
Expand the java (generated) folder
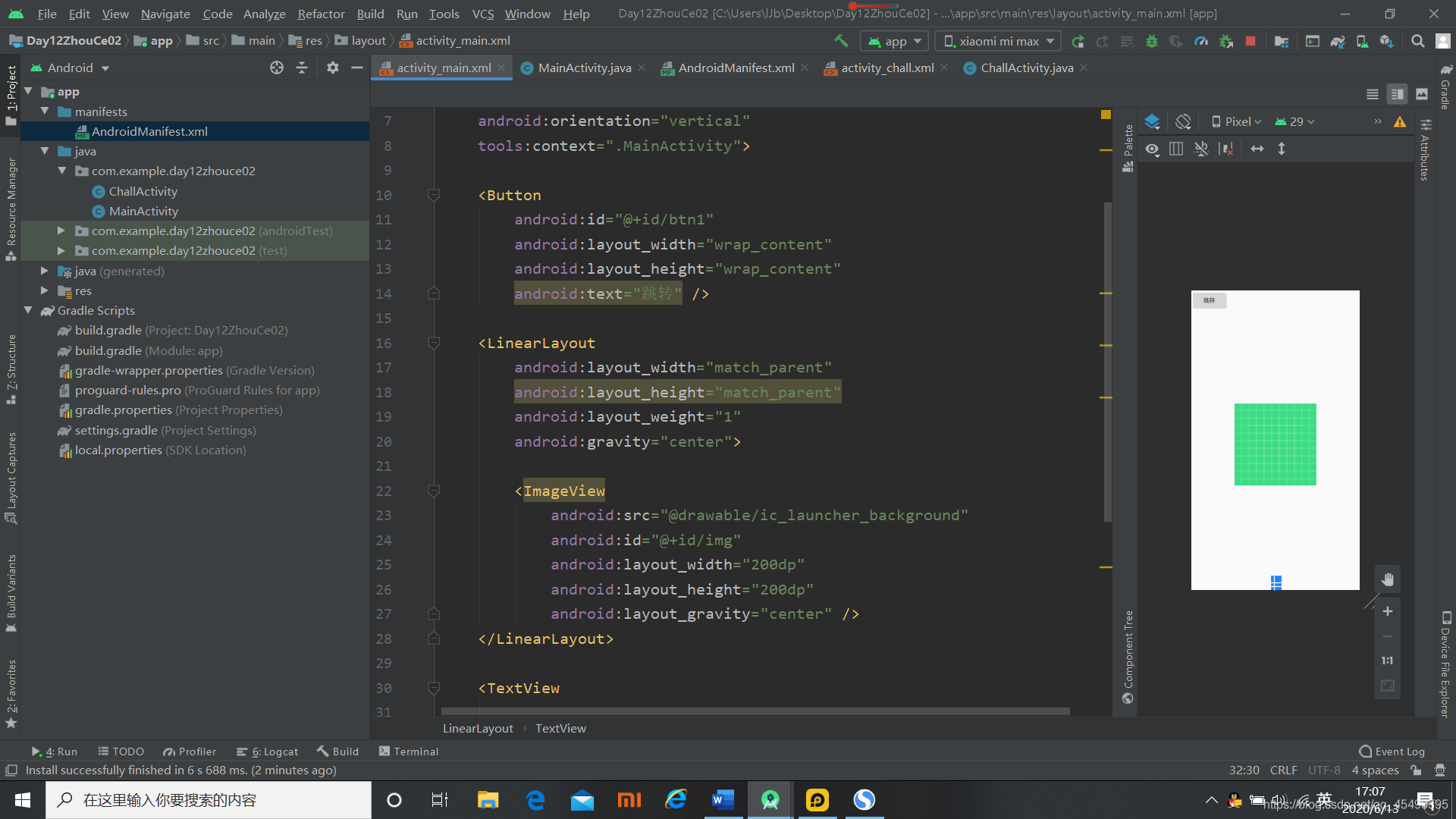(x=44, y=271)
